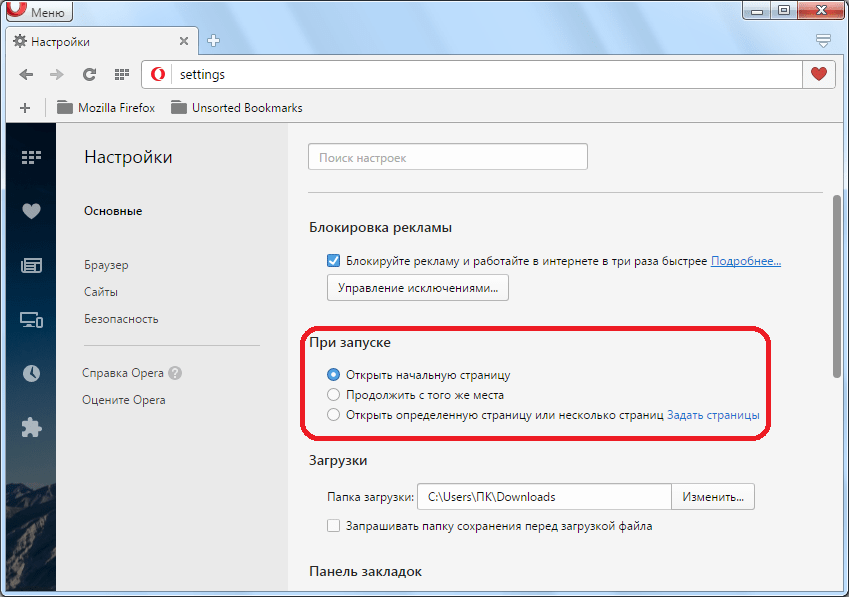Click the Поиск настроек search field
The image size is (849, 597).
[448, 157]
